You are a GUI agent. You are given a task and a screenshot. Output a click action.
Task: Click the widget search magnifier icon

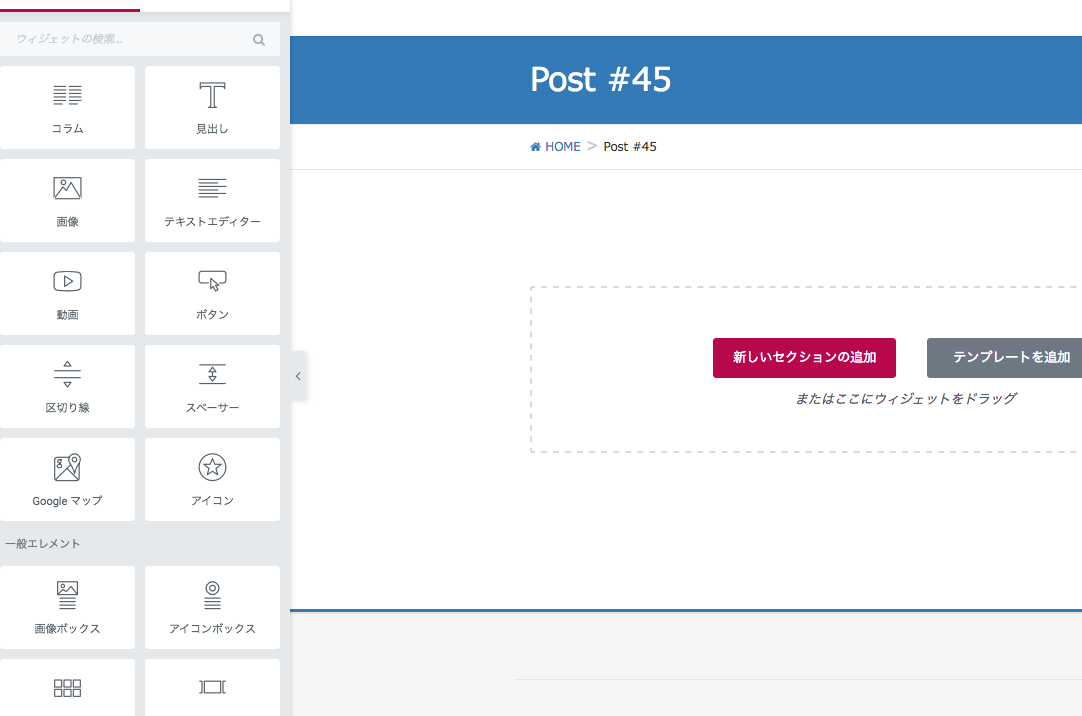click(x=259, y=40)
